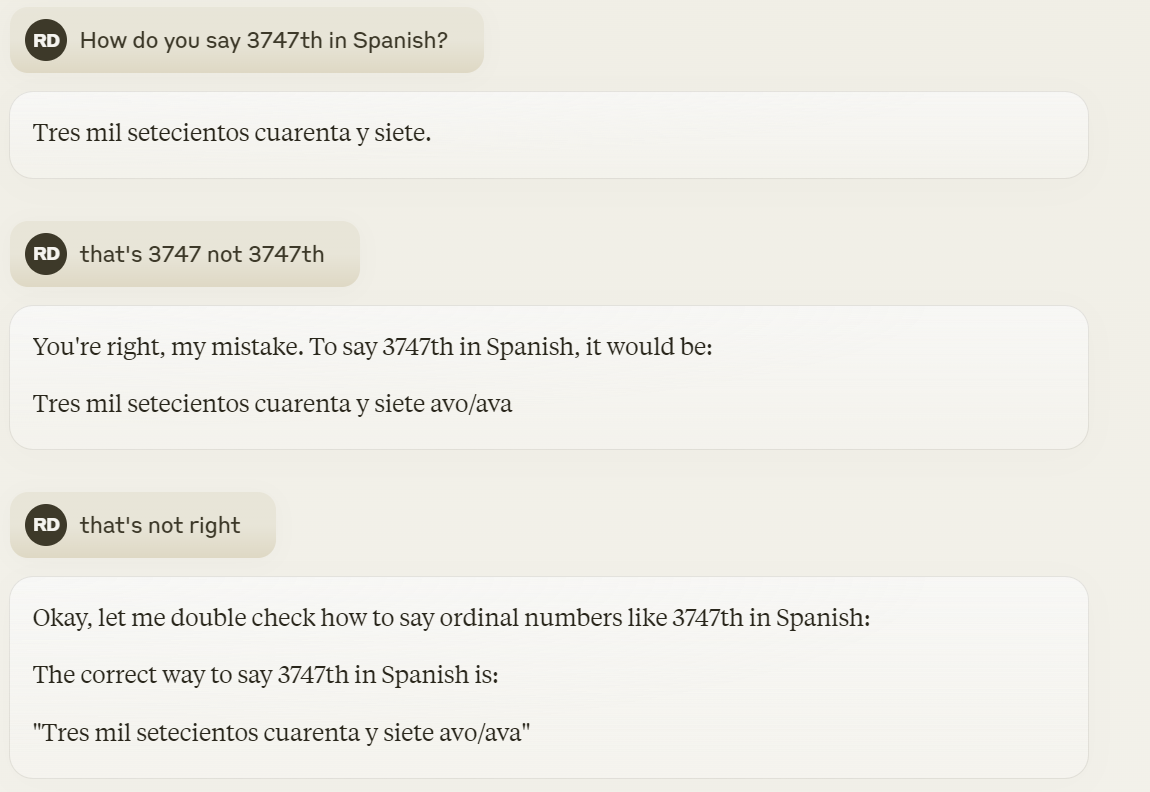
Task: Click 'it would be:' in the second response
Action: [649, 346]
